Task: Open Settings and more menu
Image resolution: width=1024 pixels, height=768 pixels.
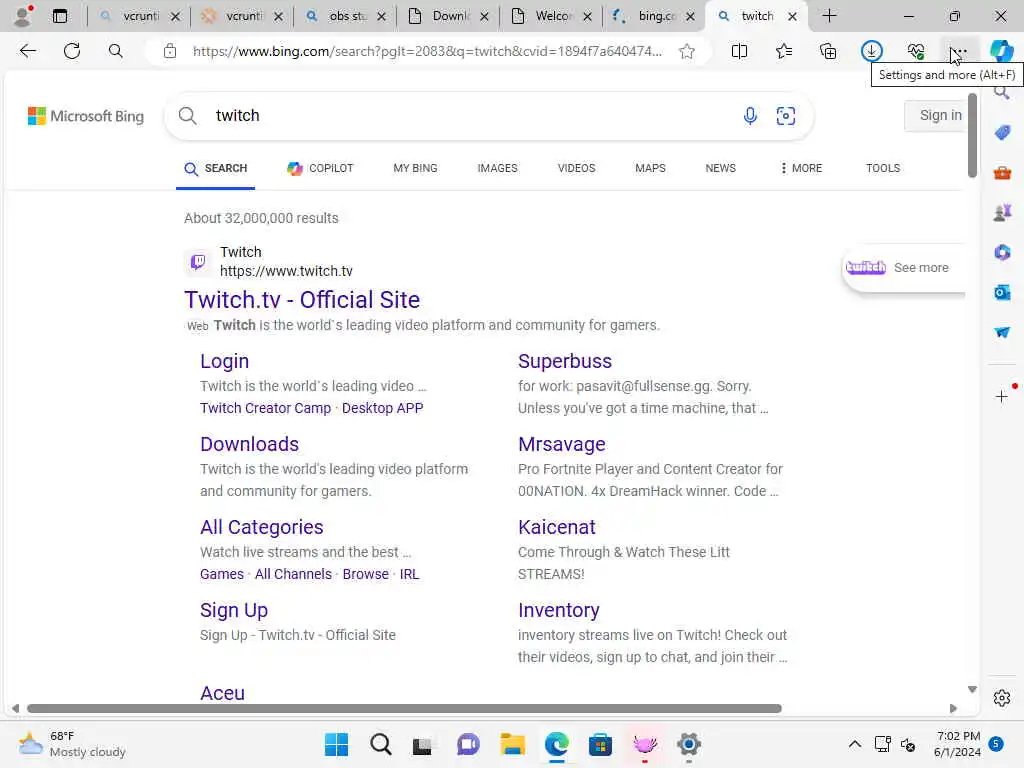Action: coord(959,51)
